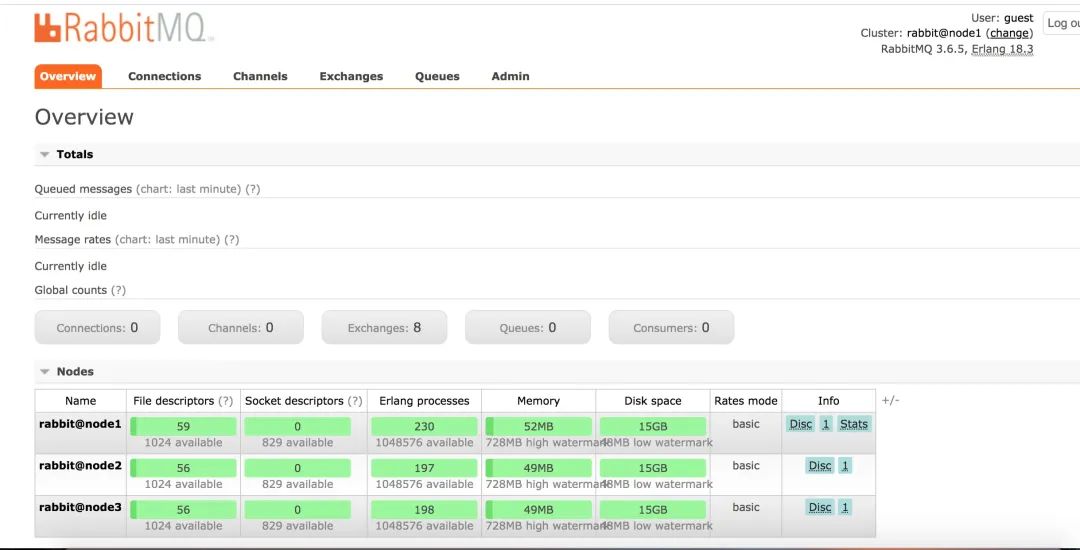1080x550 pixels.
Task: Click the 198 Erlang processes bar of node3
Action: [424, 510]
